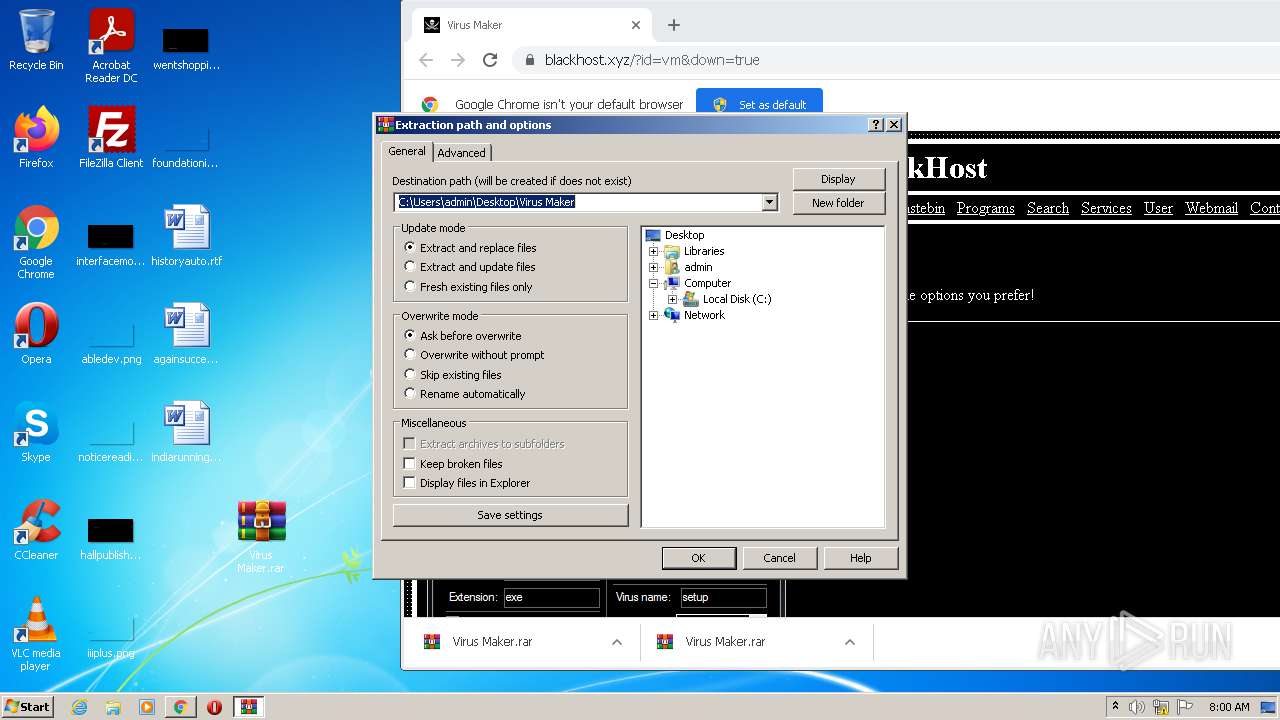
Task: Open Search link on BlackHost page
Action: pyautogui.click(x=1048, y=208)
